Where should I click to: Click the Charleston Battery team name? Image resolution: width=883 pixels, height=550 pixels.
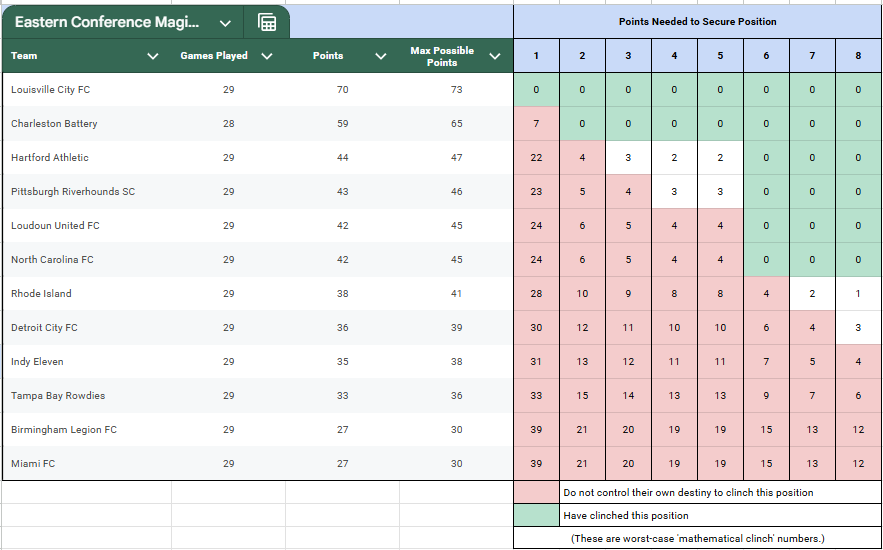click(54, 124)
